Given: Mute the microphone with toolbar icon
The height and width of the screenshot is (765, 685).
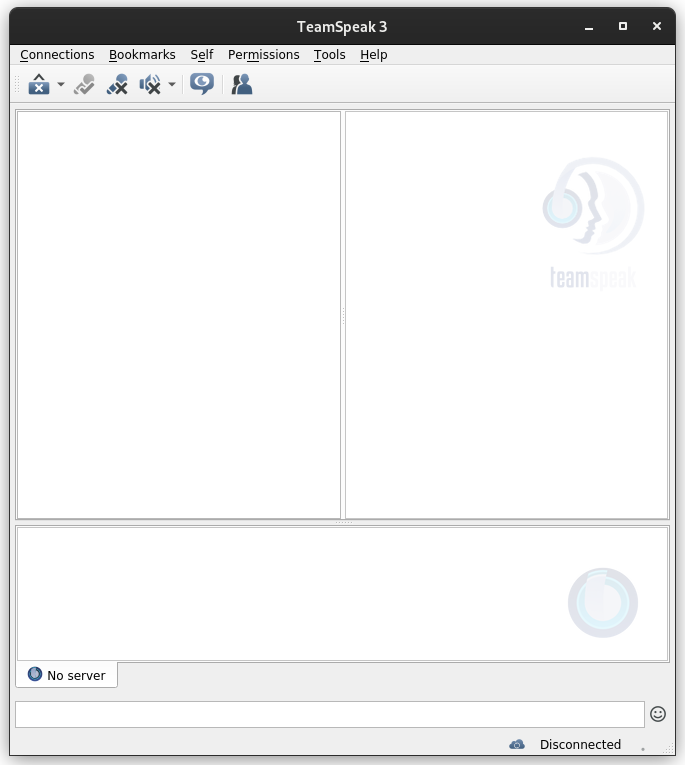Looking at the screenshot, I should (x=117, y=84).
